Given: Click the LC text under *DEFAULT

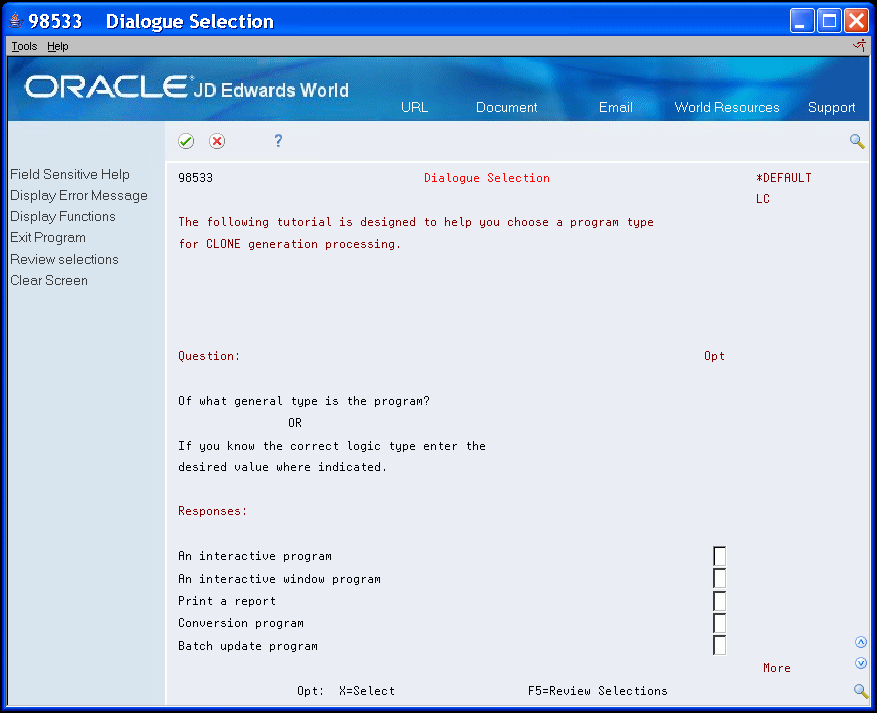Looking at the screenshot, I should click(x=763, y=199).
